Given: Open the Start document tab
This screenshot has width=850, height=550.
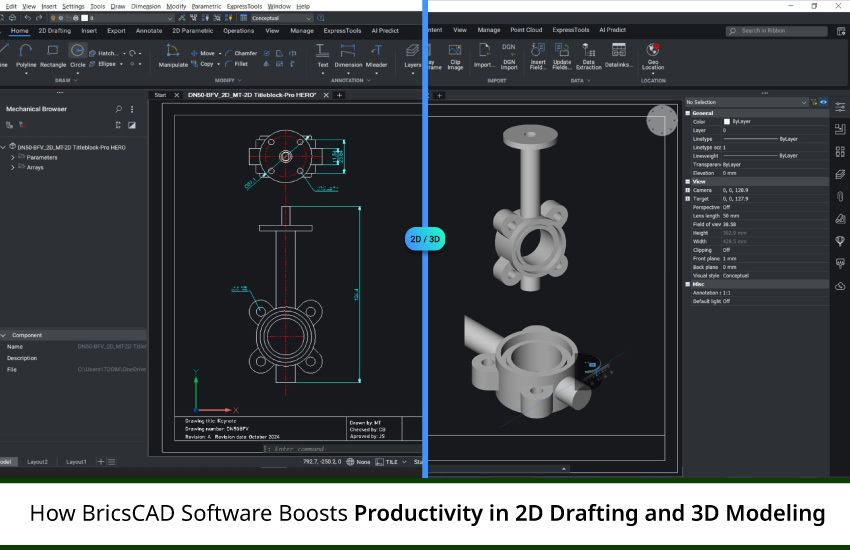Looking at the screenshot, I should pos(160,95).
